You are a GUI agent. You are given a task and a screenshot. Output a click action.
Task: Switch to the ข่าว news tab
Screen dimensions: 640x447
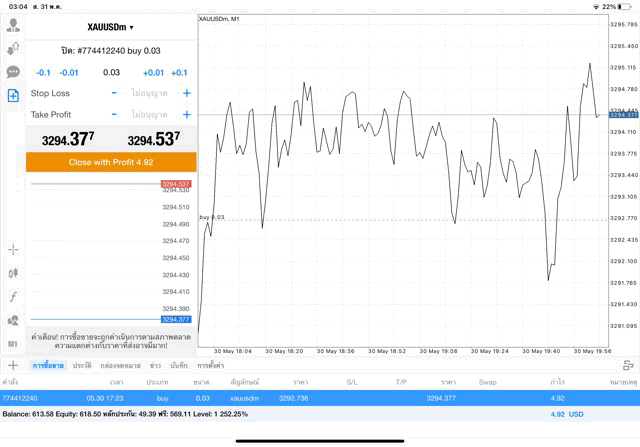pyautogui.click(x=155, y=366)
